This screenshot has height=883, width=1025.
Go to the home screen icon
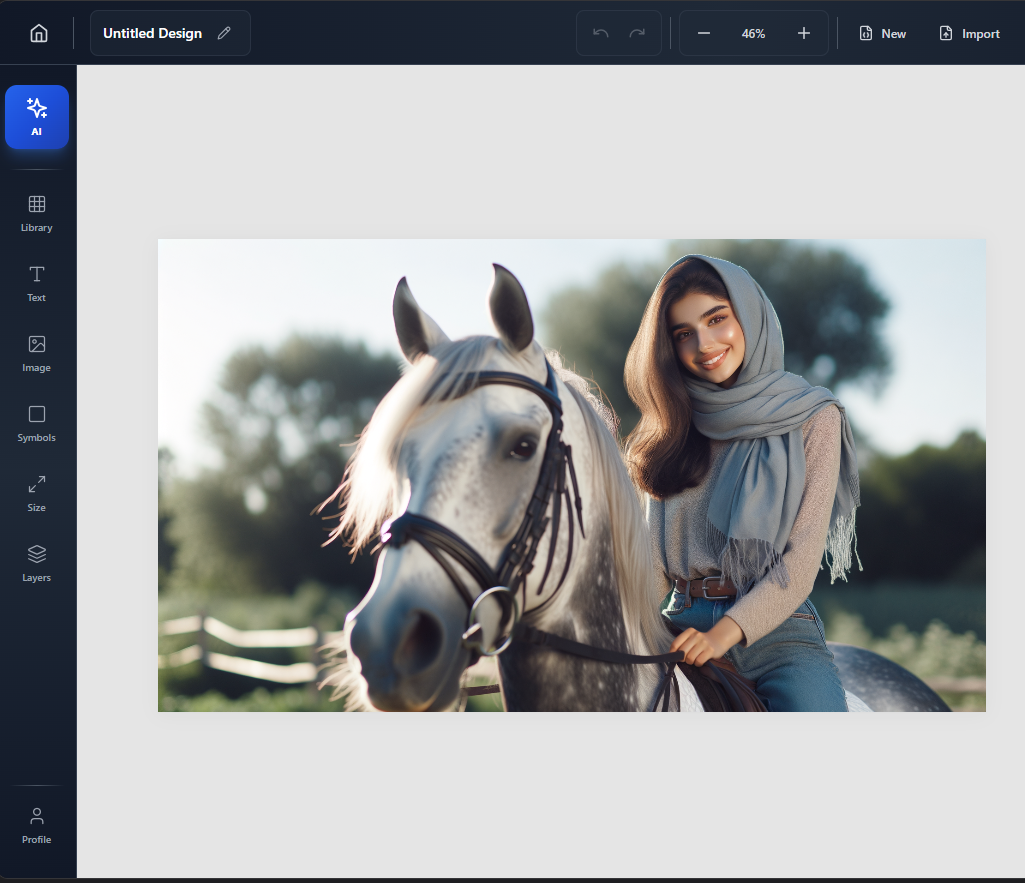coord(39,33)
